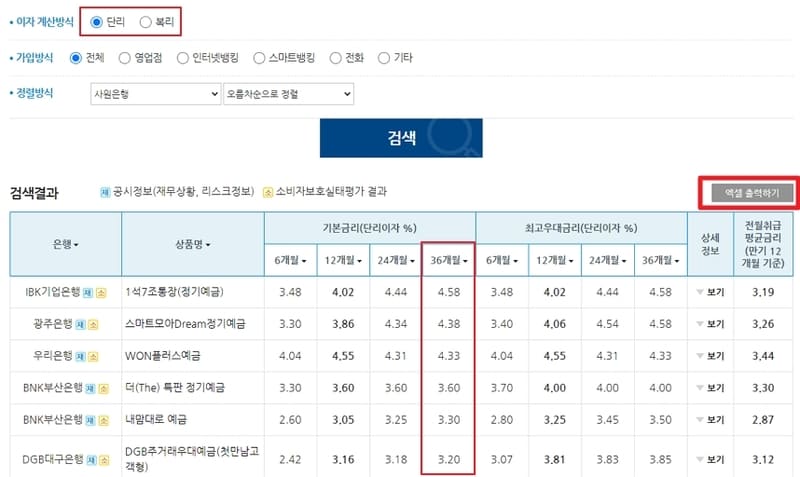Choose 전체 for 가입방식
The width and height of the screenshot is (800, 477).
pos(76,58)
